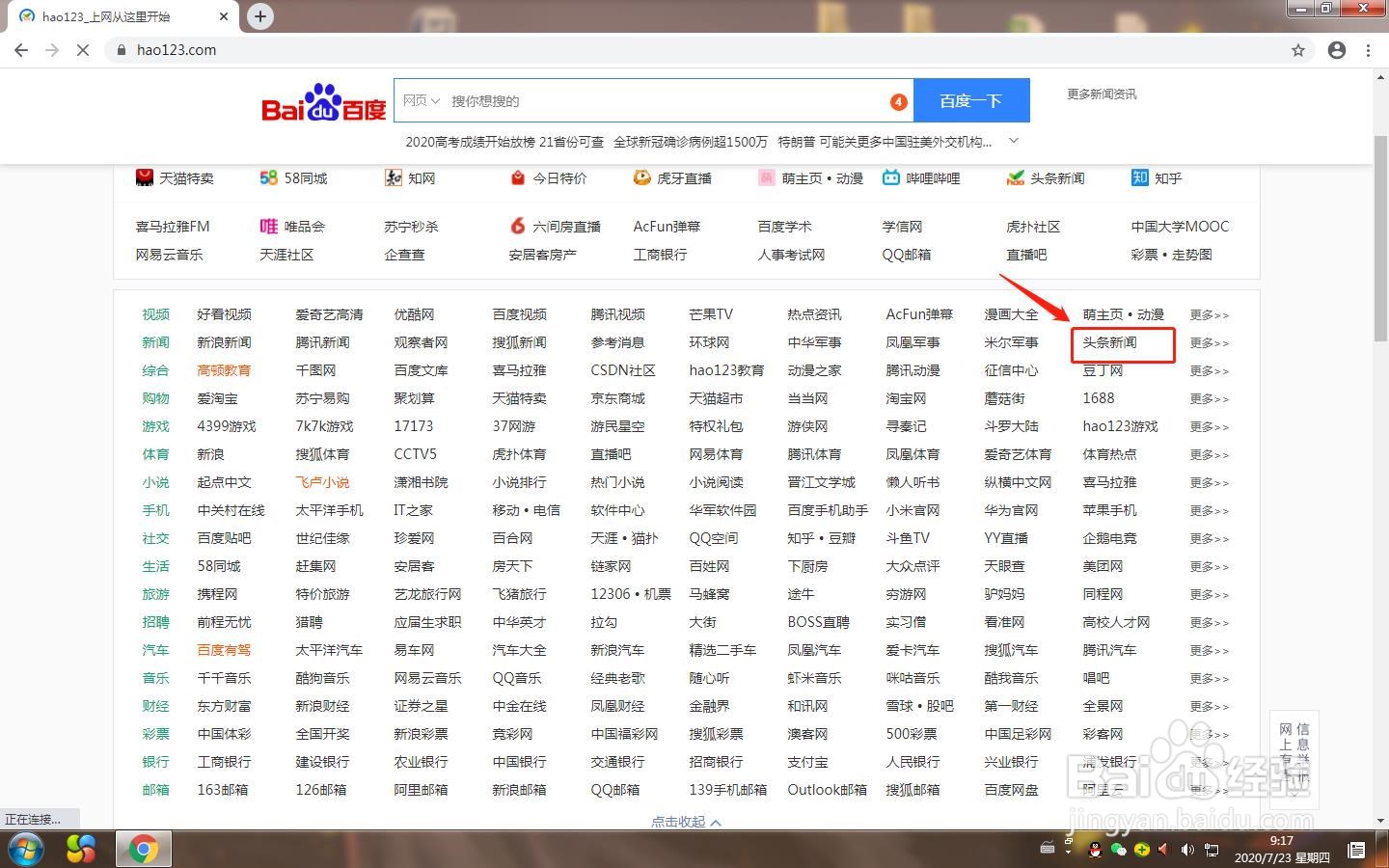
Task: Expand 更多 in the 游戏 row
Action: pos(1209,426)
